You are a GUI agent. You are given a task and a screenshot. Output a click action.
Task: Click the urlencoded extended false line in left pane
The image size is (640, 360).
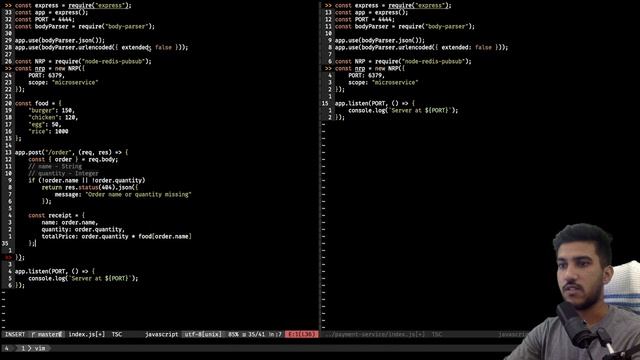pyautogui.click(x=102, y=47)
